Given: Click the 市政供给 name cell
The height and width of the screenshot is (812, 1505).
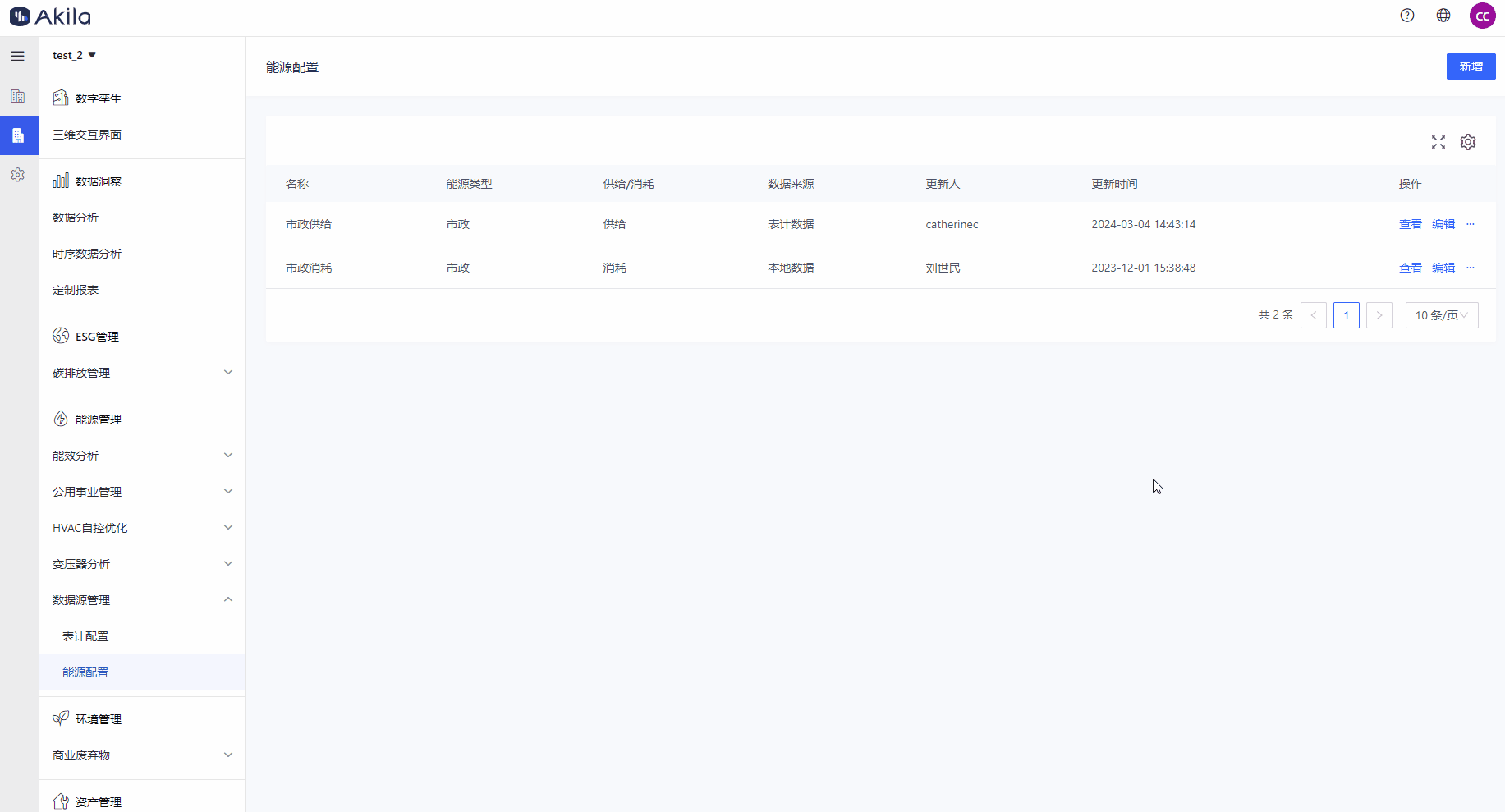Looking at the screenshot, I should pos(309,224).
